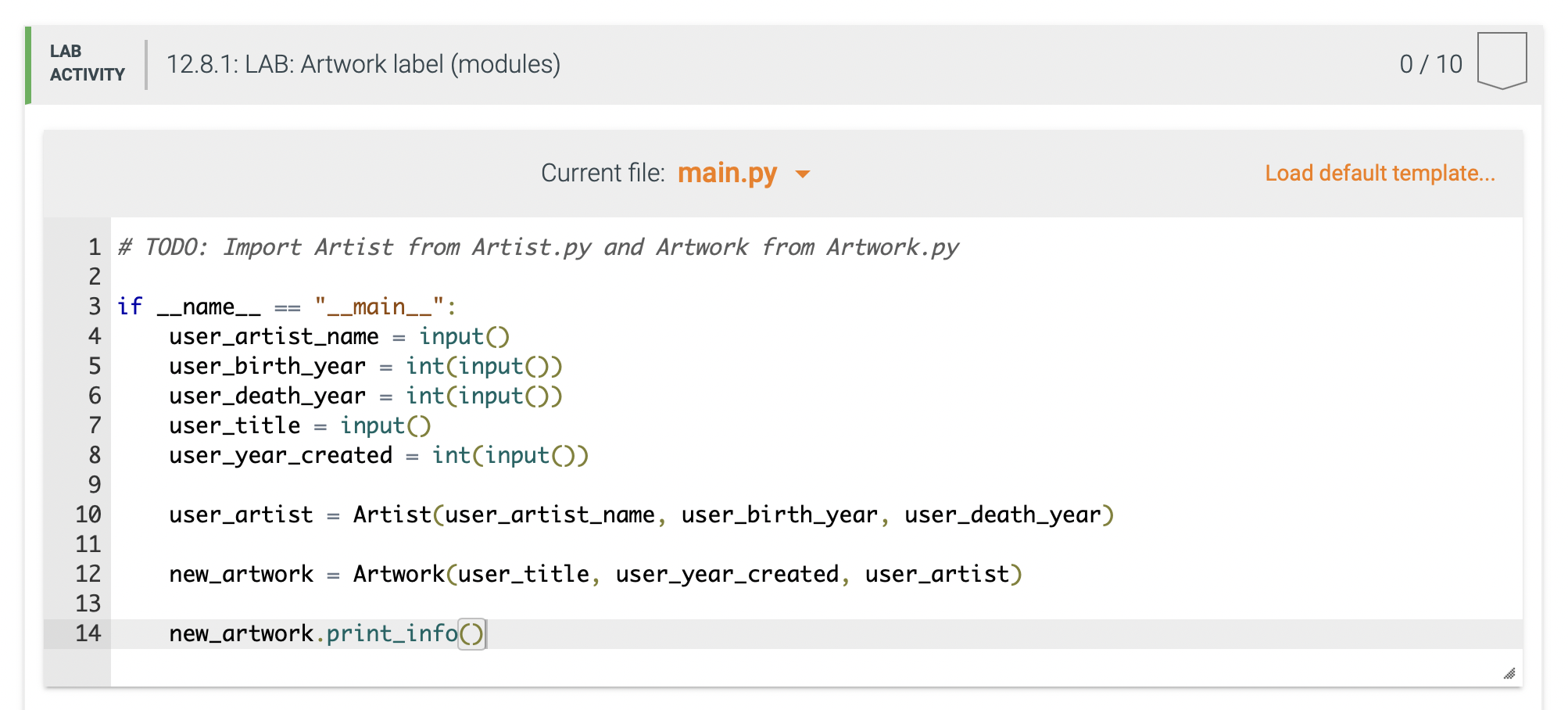This screenshot has width=1568, height=710.
Task: Click the user_birth_year assignment line
Action: [x=365, y=366]
